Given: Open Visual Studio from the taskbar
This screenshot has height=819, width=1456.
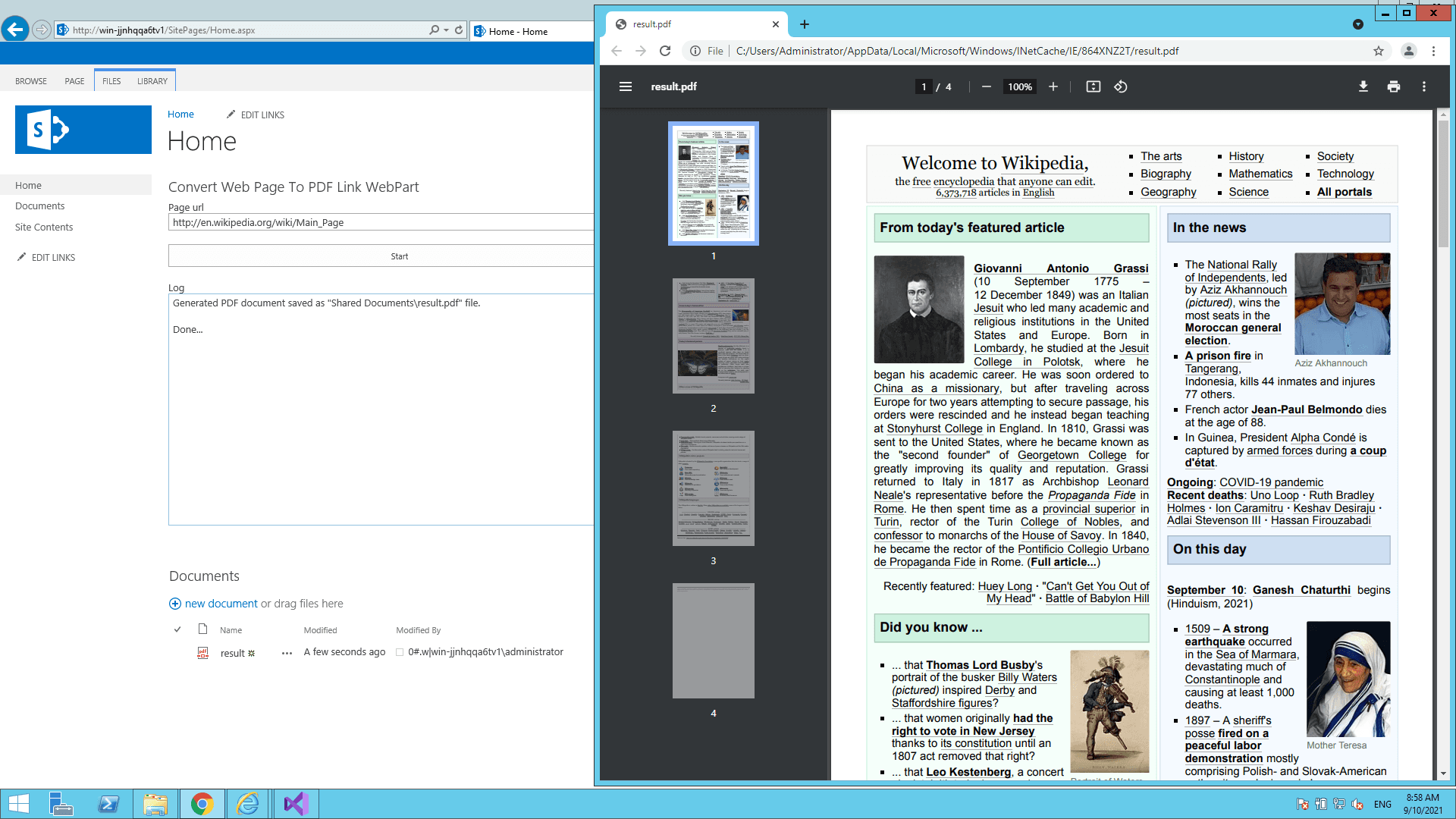Looking at the screenshot, I should 296,804.
